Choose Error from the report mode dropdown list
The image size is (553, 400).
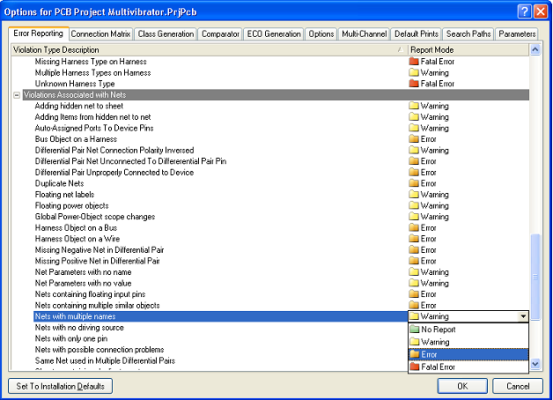click(468, 354)
